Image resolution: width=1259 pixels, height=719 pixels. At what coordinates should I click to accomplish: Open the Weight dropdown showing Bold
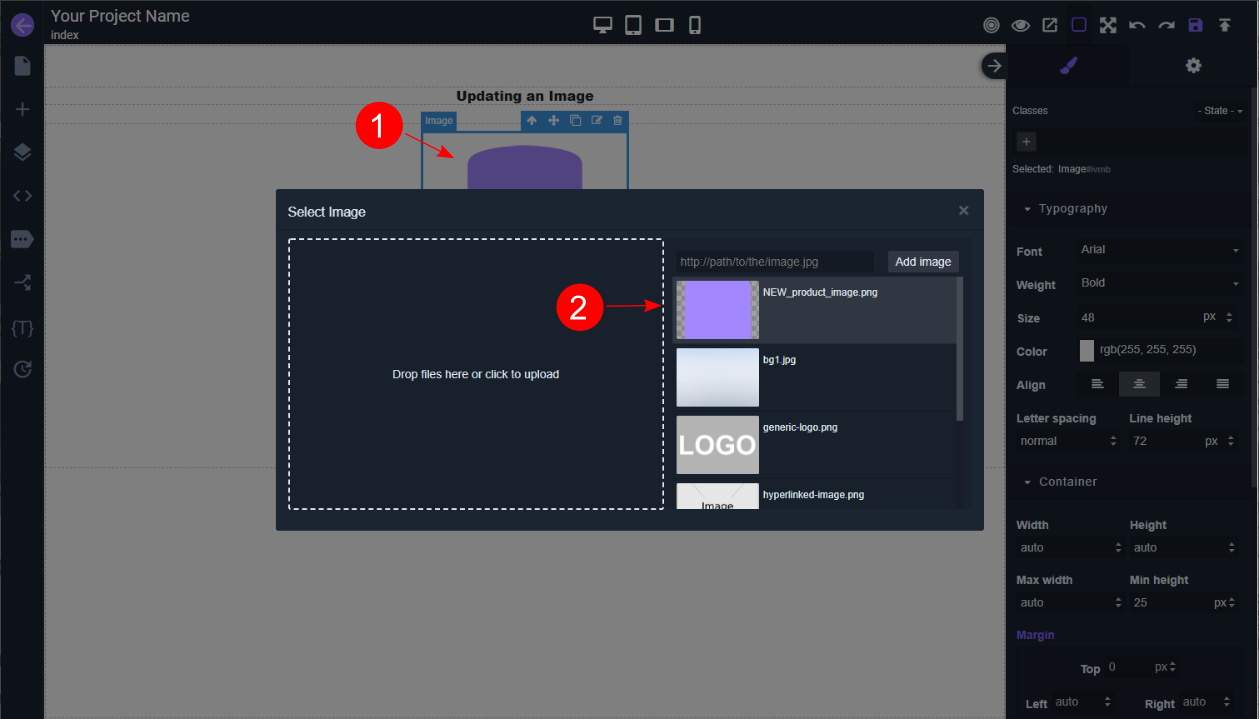(x=1159, y=283)
